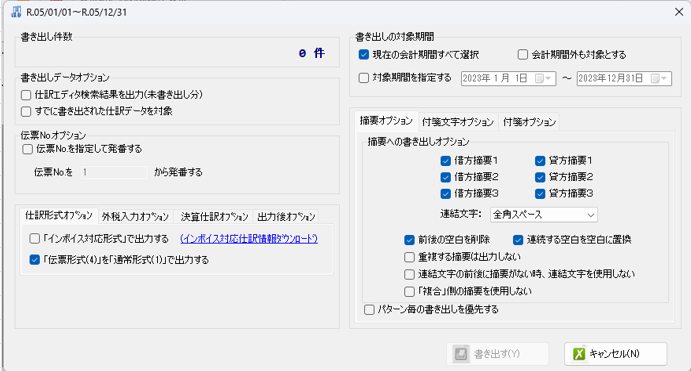Click the 2023年1月1日 start date field
The image size is (691, 371).
point(509,78)
